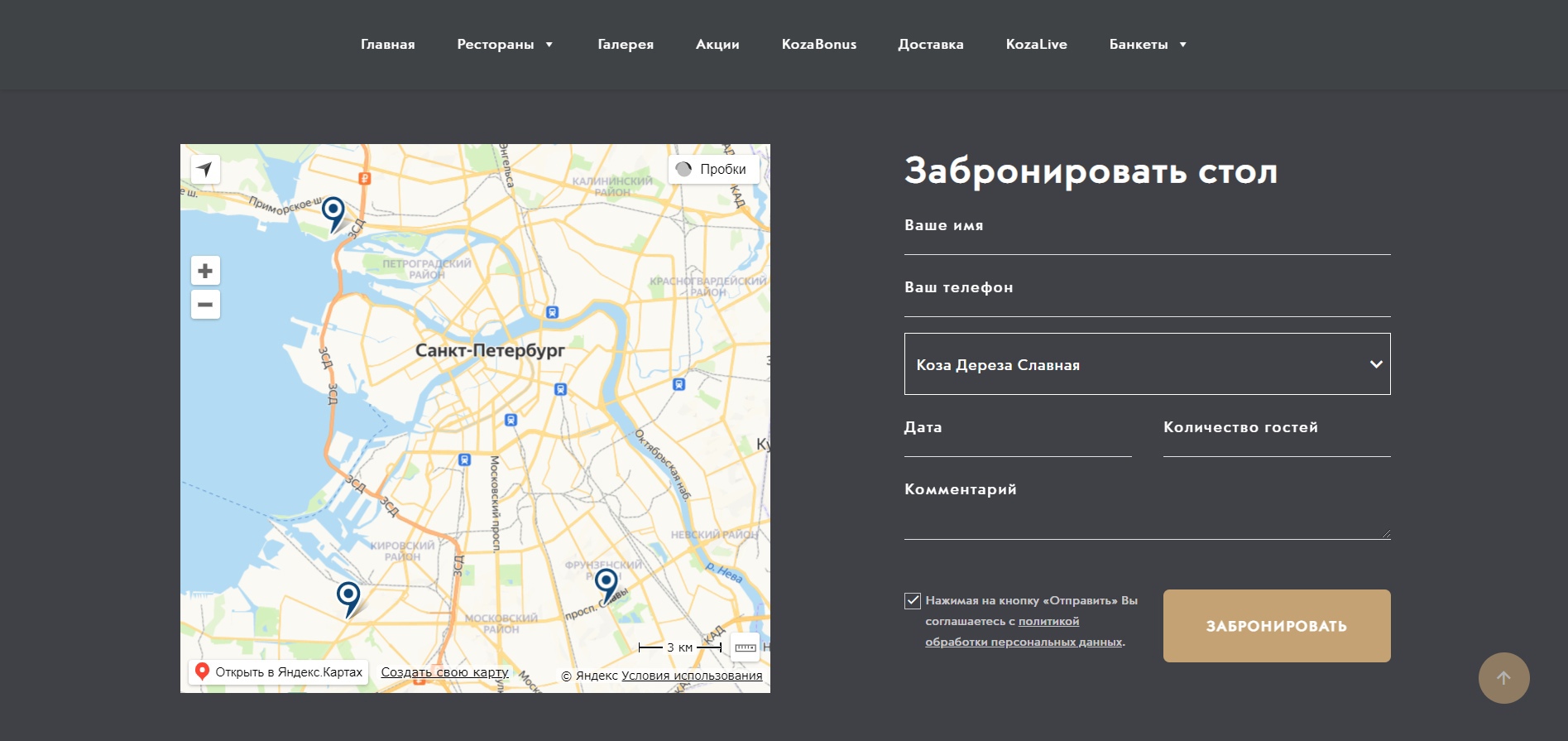Expand the Банкеты menu
The height and width of the screenshot is (741, 1568).
[x=1148, y=44]
